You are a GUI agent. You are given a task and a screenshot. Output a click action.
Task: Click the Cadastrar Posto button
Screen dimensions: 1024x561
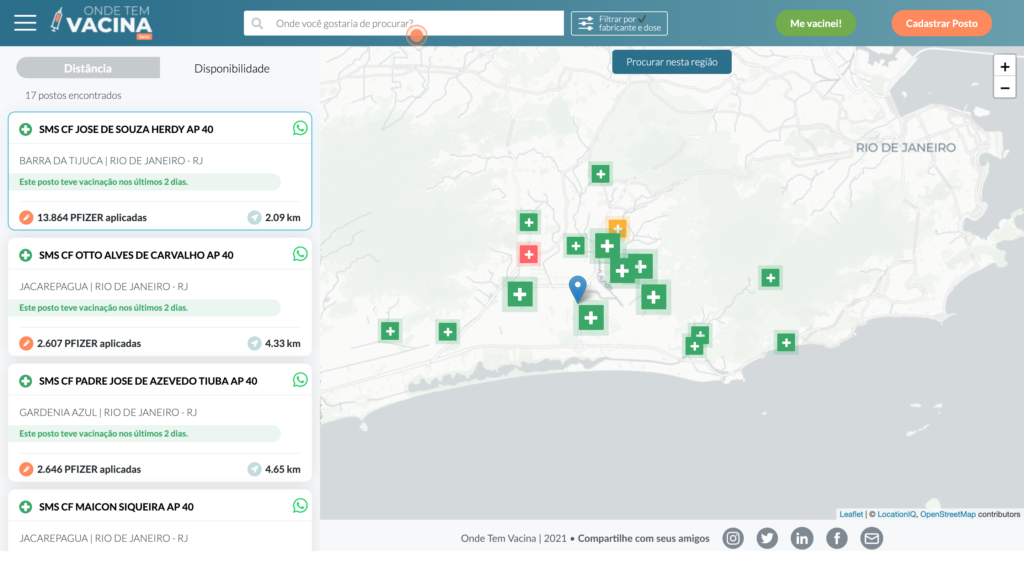[941, 23]
